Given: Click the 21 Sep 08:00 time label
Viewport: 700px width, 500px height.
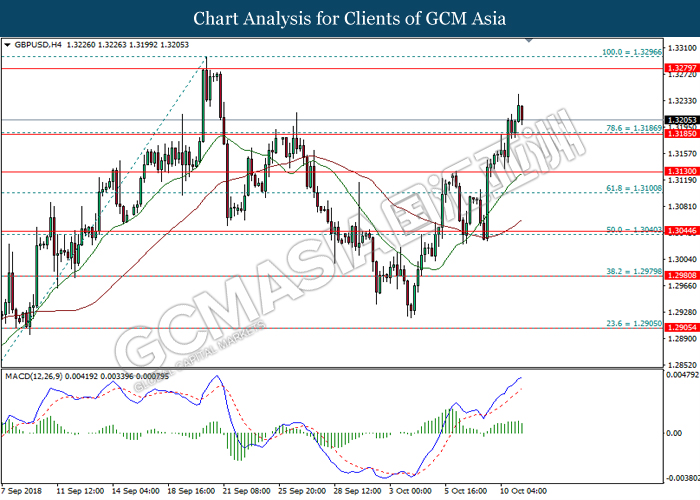Looking at the screenshot, I should coord(246,491).
